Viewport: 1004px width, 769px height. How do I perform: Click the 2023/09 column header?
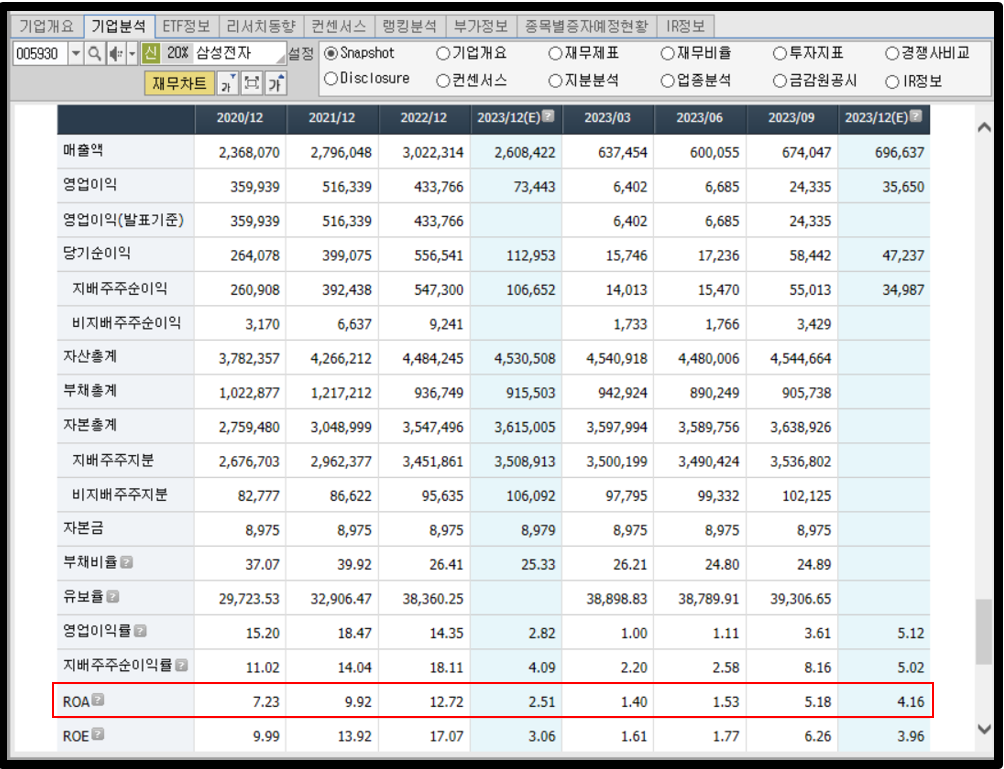(x=791, y=118)
